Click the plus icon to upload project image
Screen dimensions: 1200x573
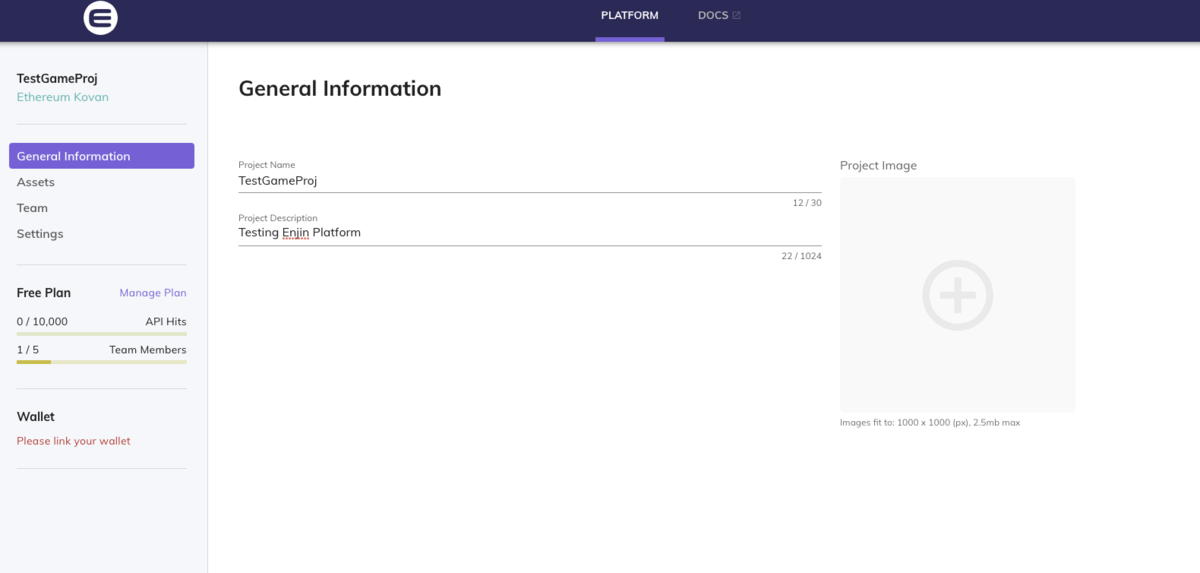(x=957, y=295)
